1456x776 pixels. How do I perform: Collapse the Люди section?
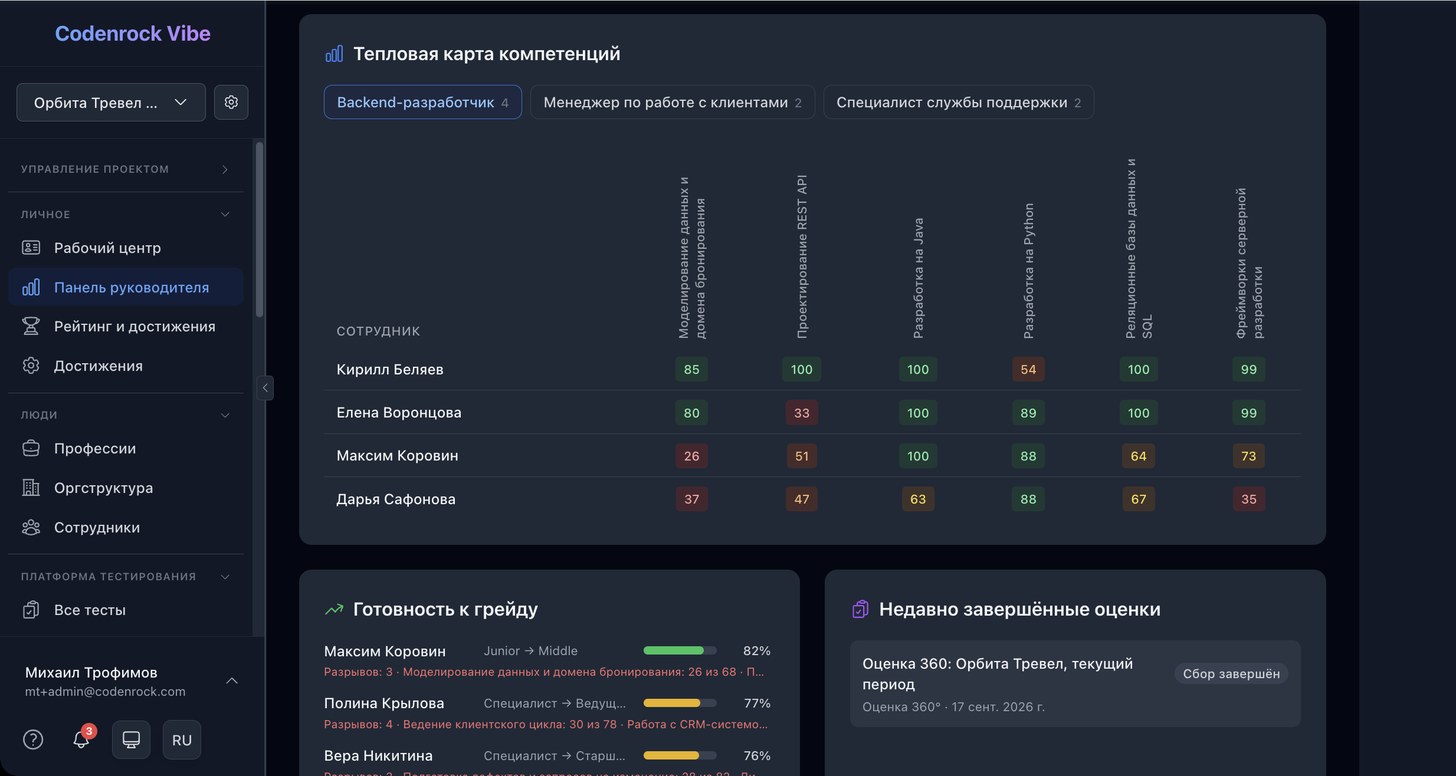[x=126, y=414]
